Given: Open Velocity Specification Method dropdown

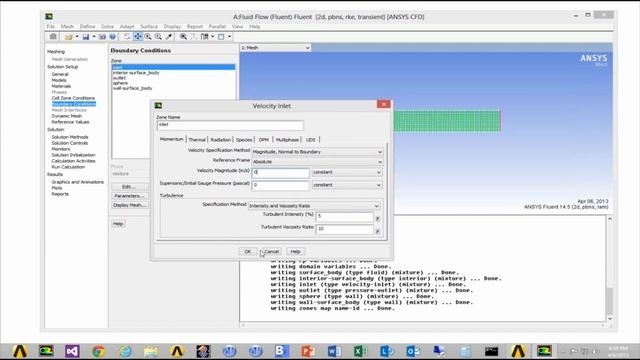Looking at the screenshot, I should [x=318, y=152].
